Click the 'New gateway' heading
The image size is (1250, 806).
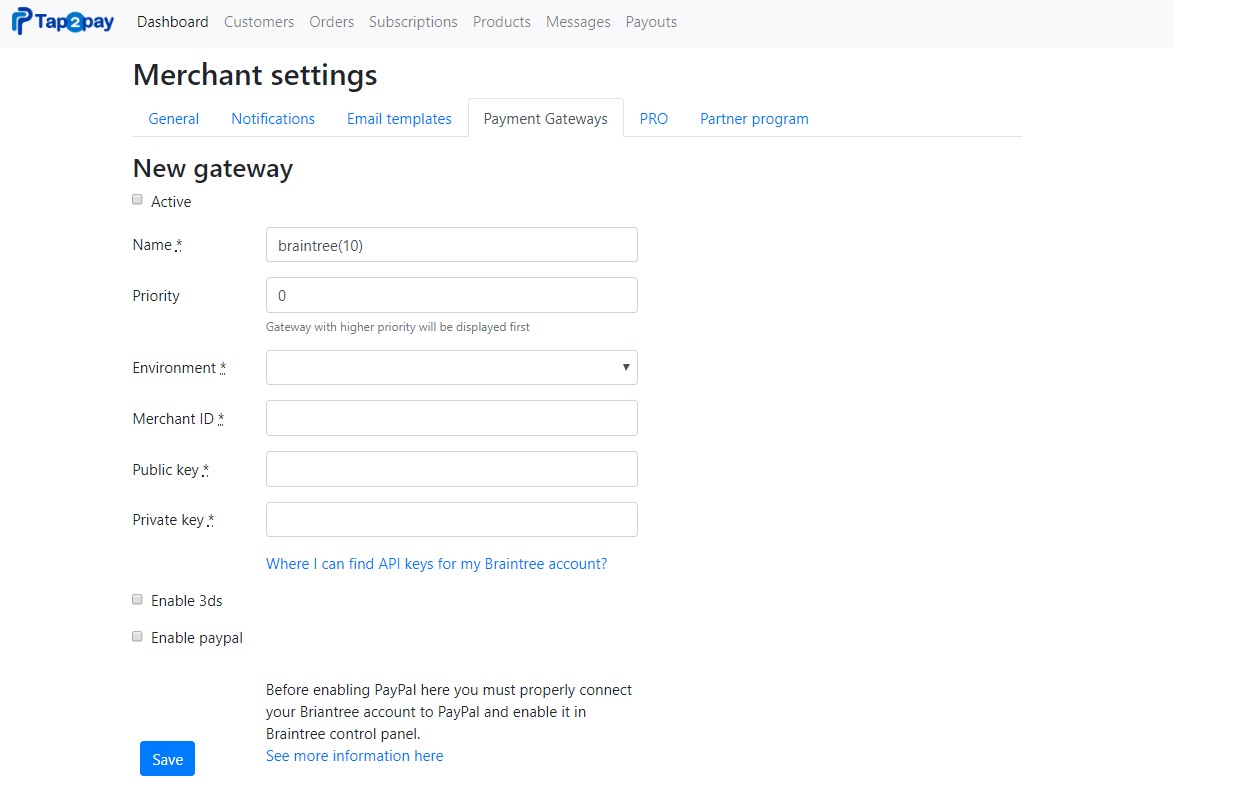[213, 168]
